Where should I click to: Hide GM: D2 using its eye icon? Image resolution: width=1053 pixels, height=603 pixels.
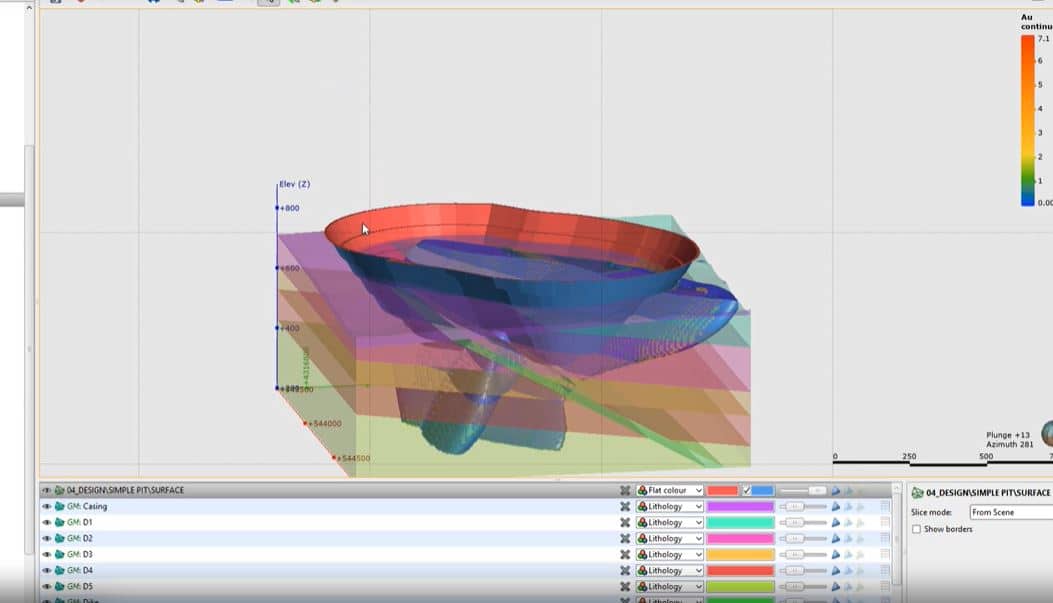[x=46, y=539]
